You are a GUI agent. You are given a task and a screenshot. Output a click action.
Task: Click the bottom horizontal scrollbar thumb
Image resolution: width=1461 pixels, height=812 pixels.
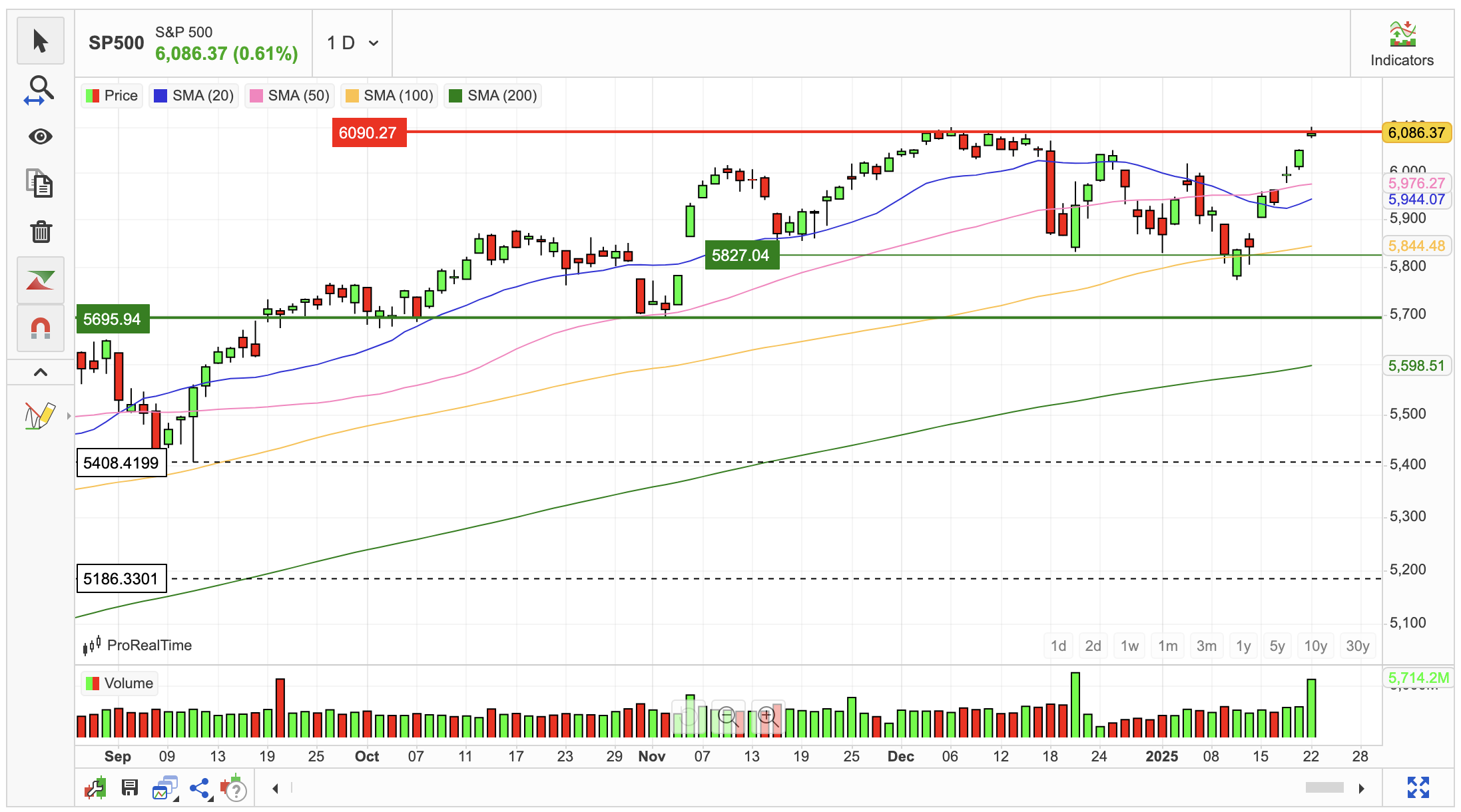[x=1324, y=788]
